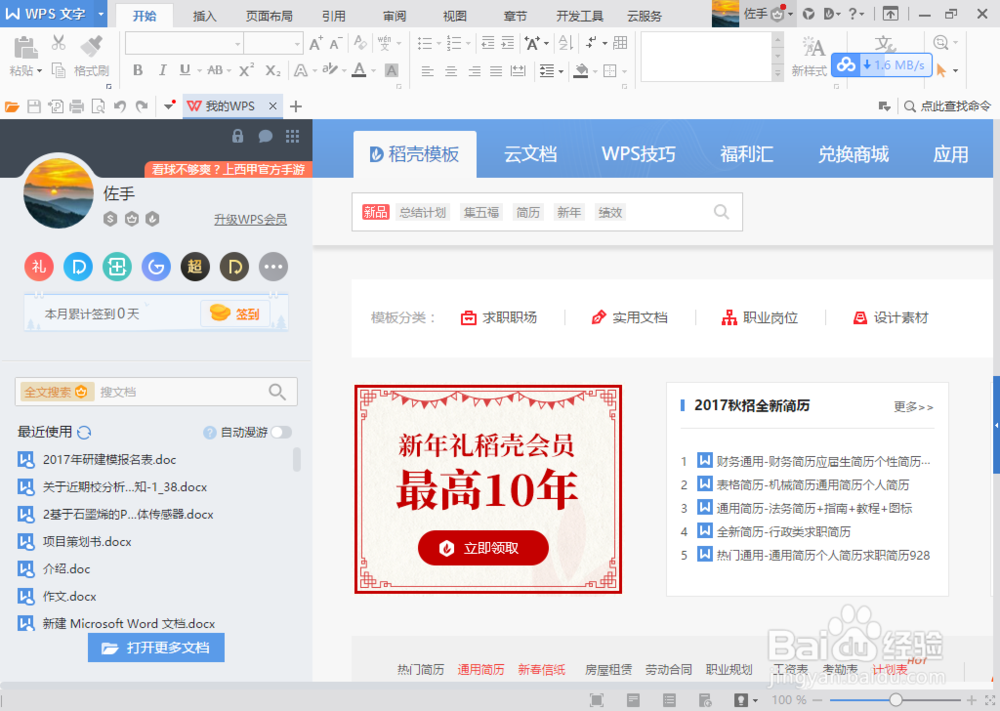Expand the line spacing dropdown arrow
Screen dimensions: 1000x711
click(x=561, y=71)
